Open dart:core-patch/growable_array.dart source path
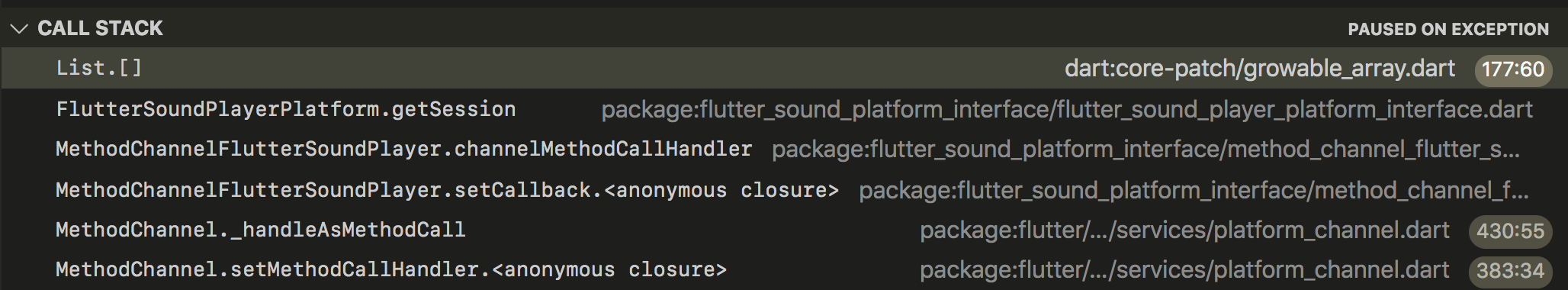 [1260, 69]
